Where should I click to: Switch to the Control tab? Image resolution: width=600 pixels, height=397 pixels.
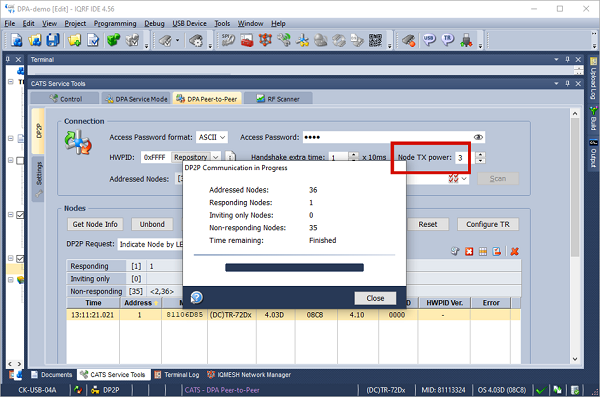(65, 99)
